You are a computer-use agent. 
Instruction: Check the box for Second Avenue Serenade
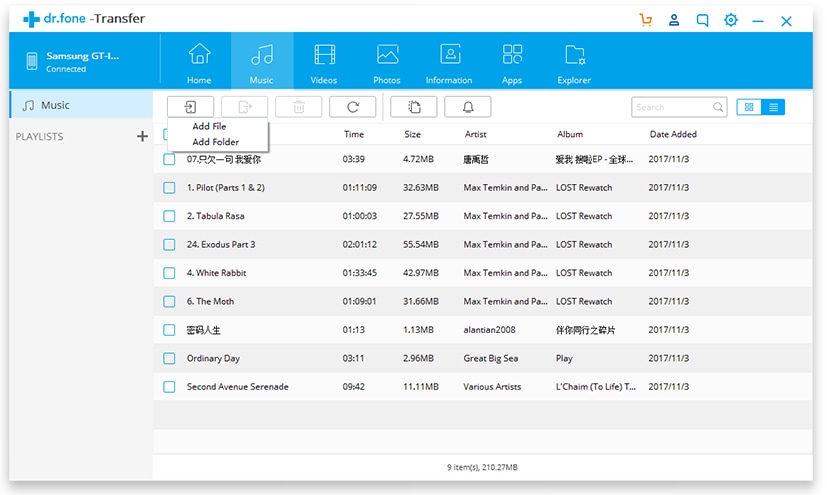(169, 387)
